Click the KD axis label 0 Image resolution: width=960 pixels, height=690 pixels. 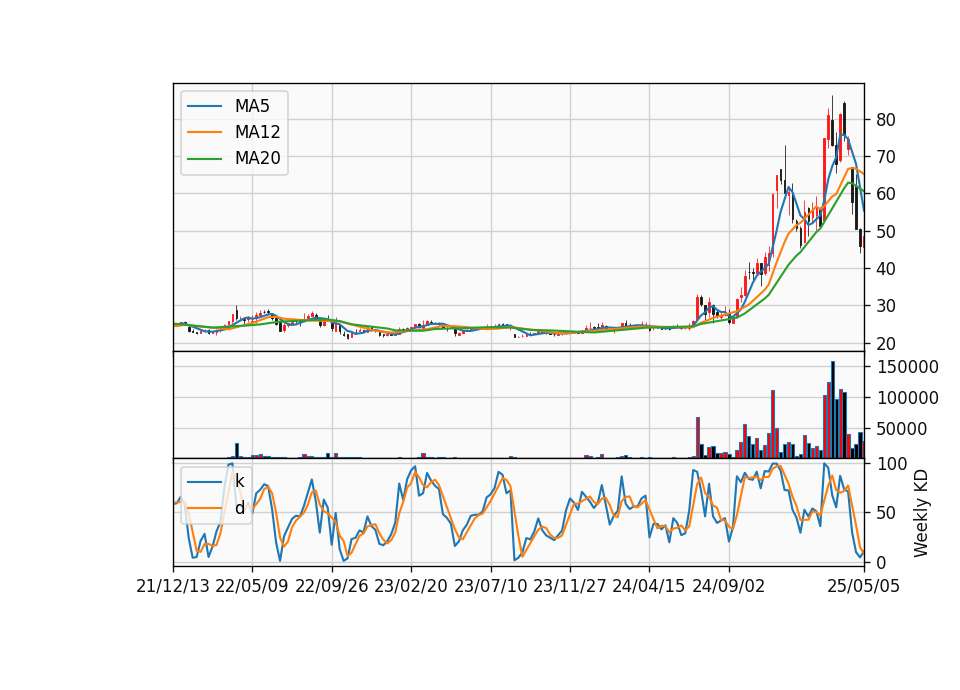[x=882, y=562]
